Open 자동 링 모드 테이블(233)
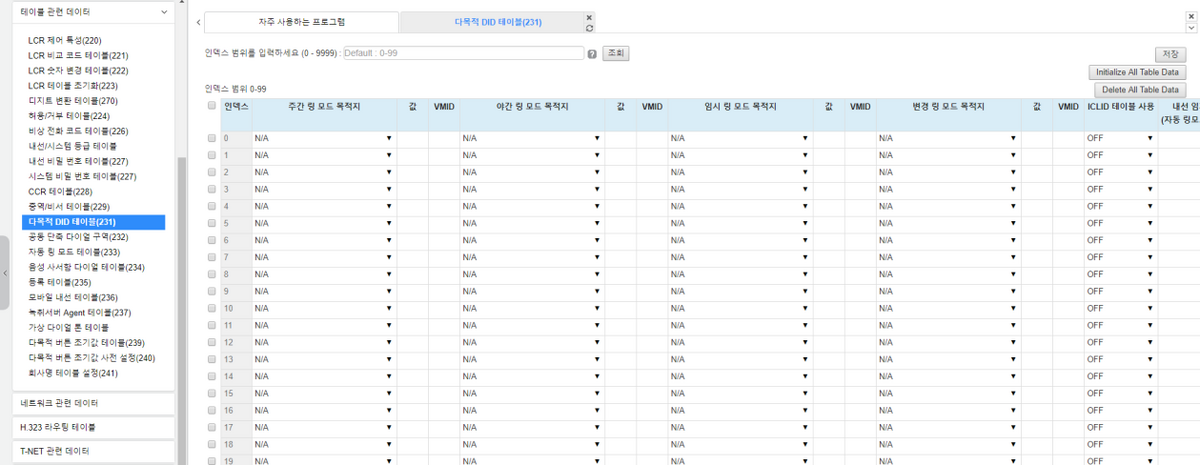This screenshot has height=465, width=1200. pyautogui.click(x=74, y=252)
